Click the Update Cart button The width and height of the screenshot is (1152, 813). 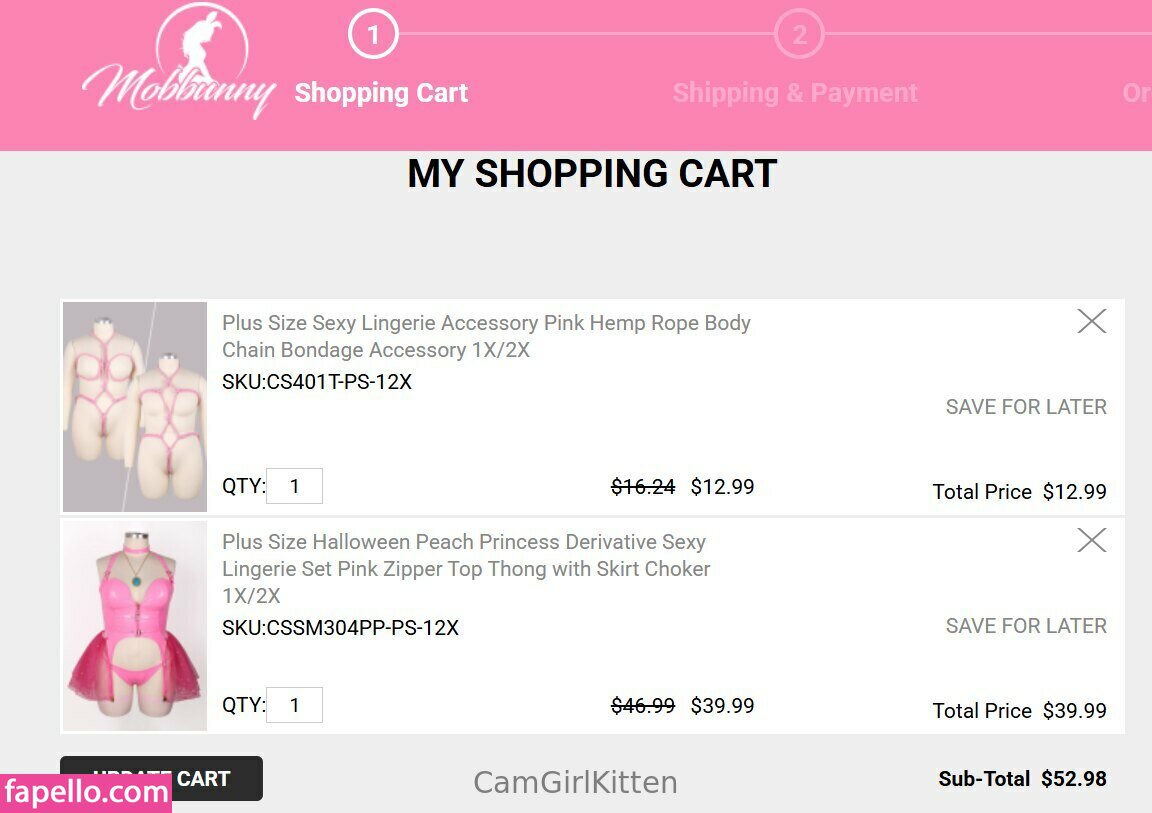click(x=161, y=778)
